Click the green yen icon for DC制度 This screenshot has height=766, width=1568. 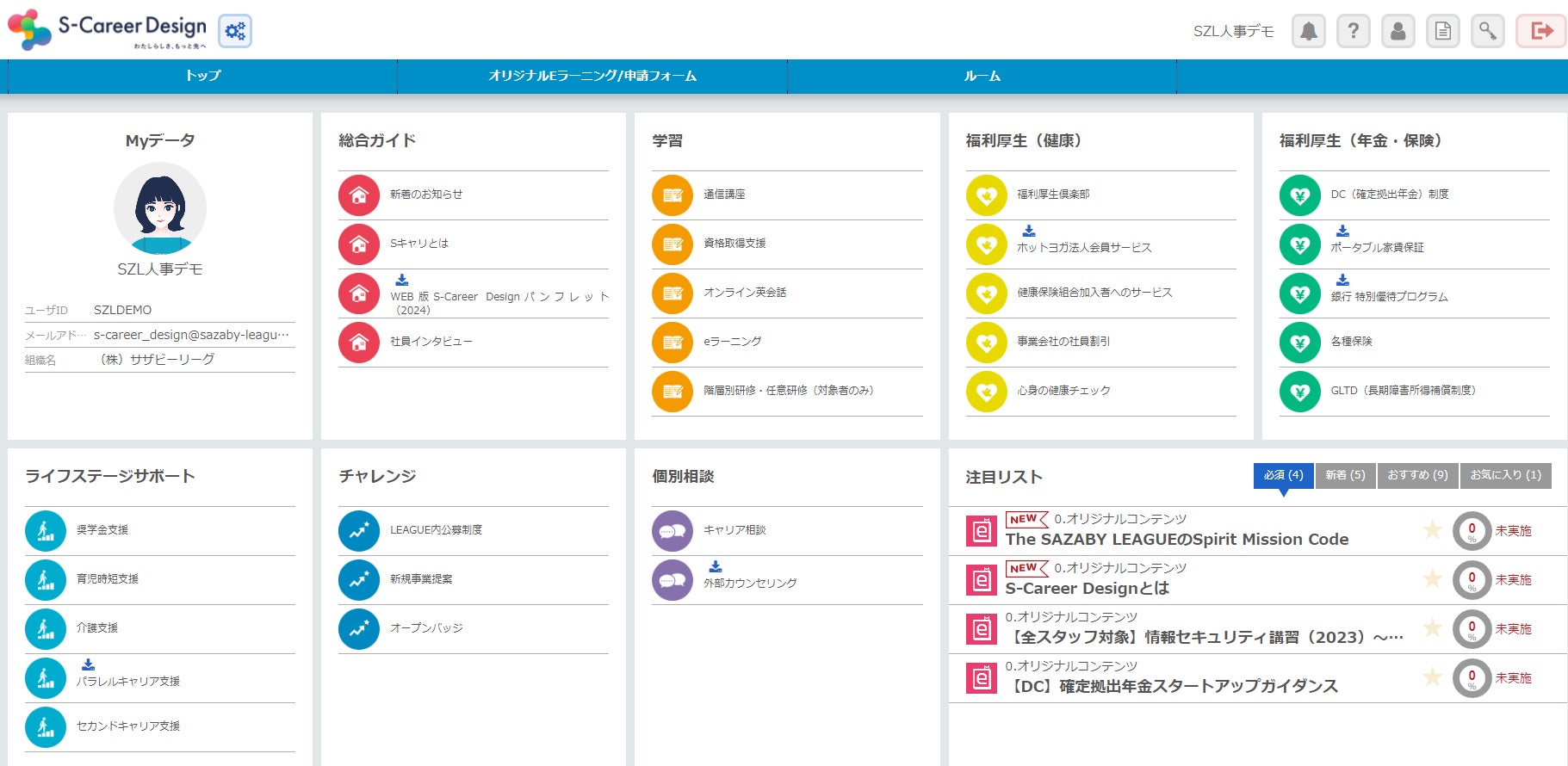[1300, 195]
